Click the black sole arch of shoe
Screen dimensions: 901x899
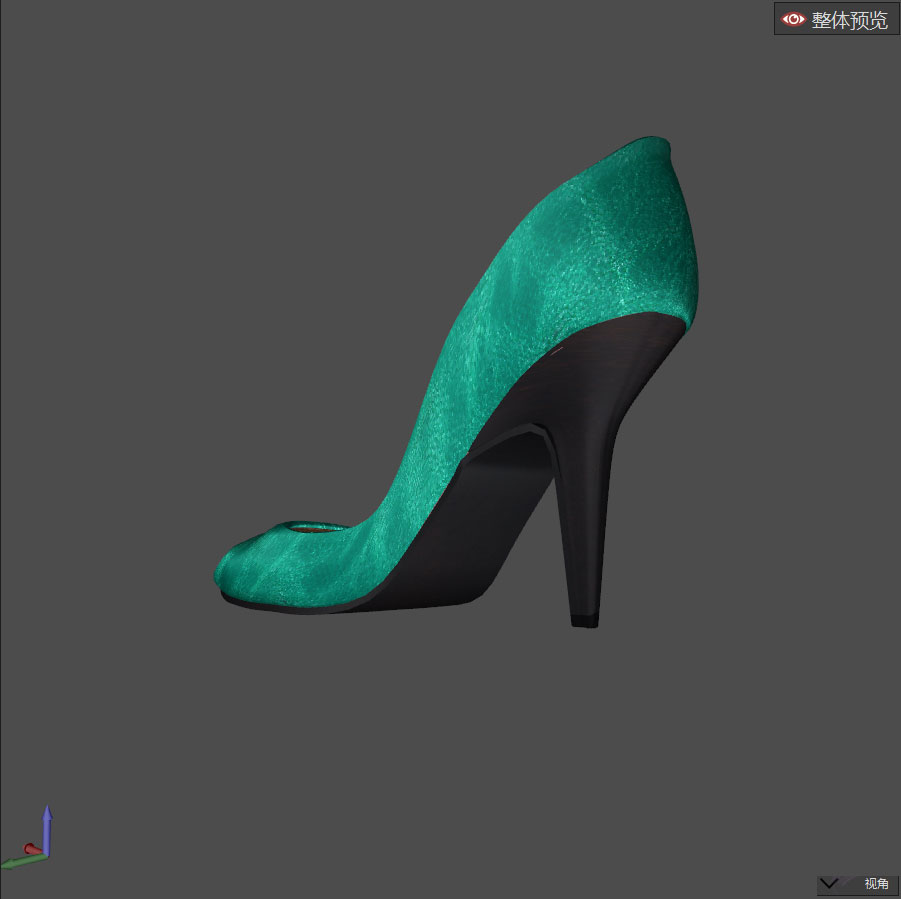[471, 528]
